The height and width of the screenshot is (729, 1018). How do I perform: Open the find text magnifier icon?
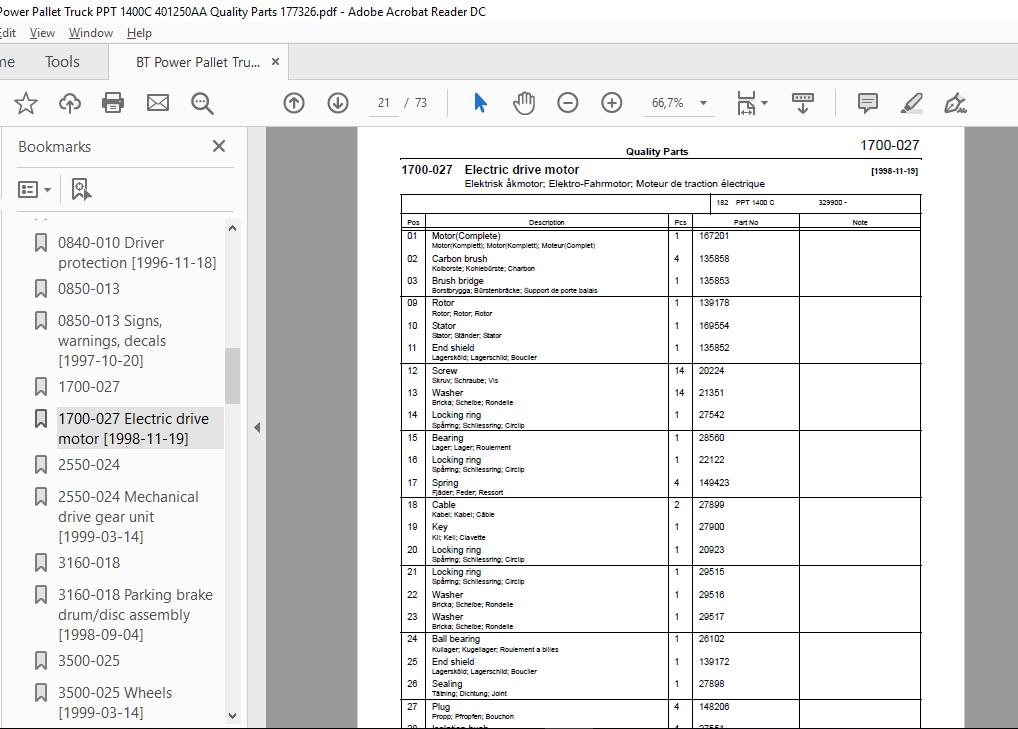(x=202, y=103)
